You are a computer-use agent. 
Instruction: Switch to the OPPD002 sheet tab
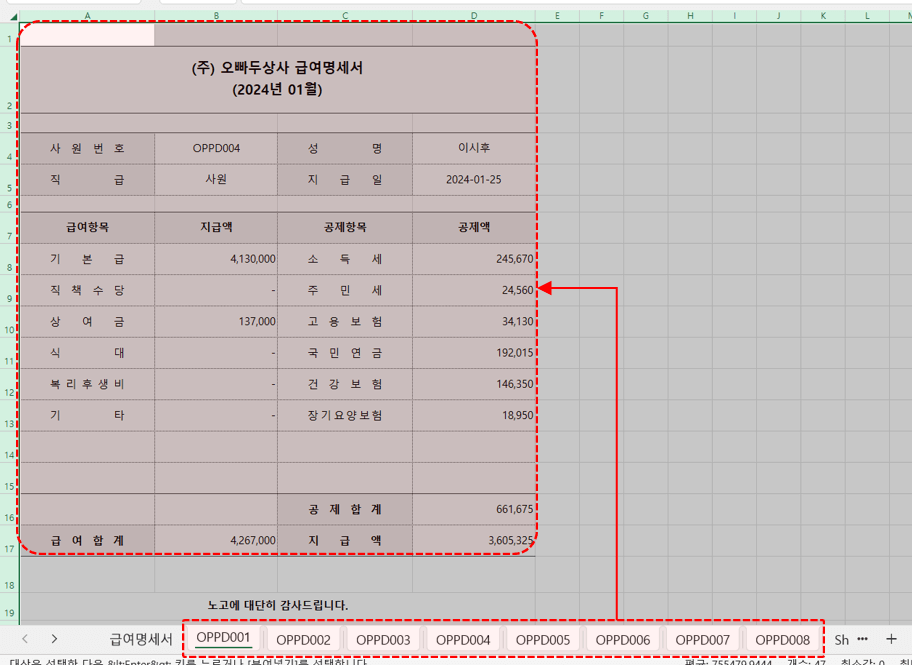(303, 640)
